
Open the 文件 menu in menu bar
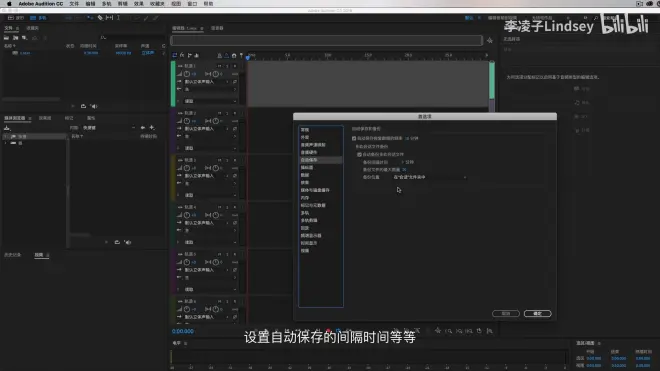(x=74, y=4)
